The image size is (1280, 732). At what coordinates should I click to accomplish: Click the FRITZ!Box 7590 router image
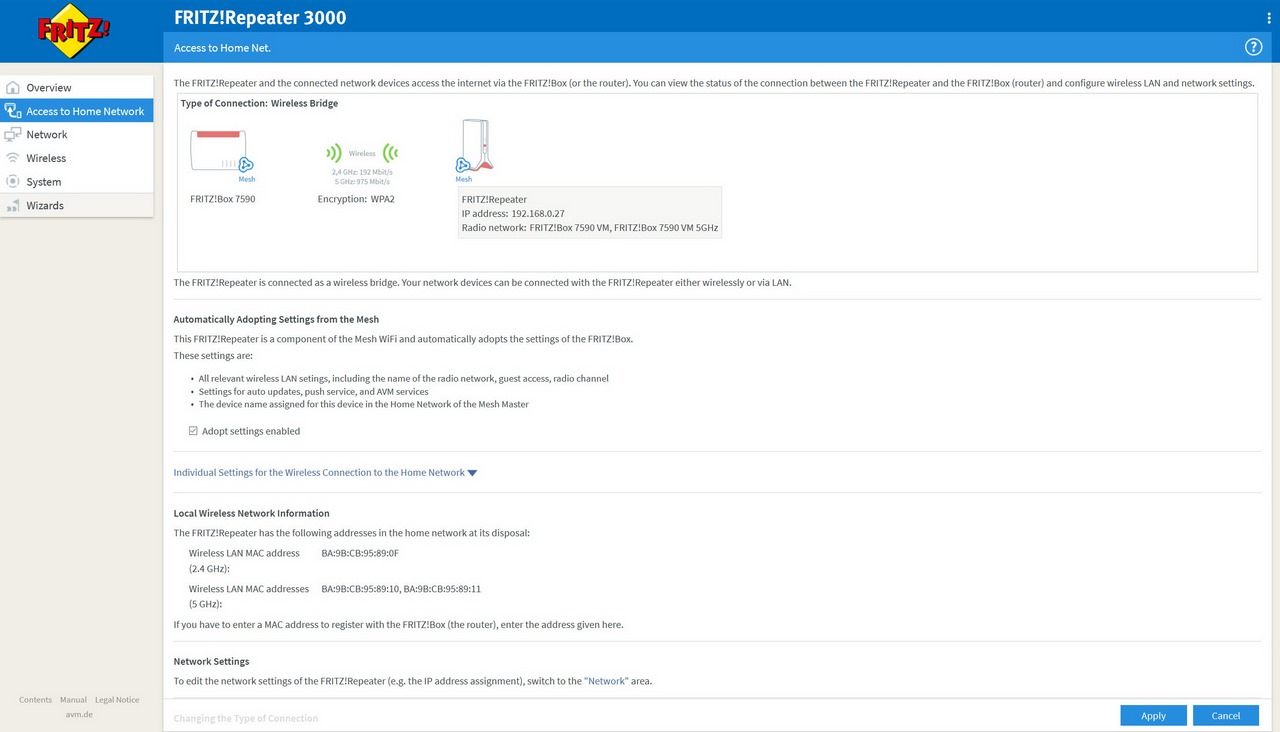(217, 151)
